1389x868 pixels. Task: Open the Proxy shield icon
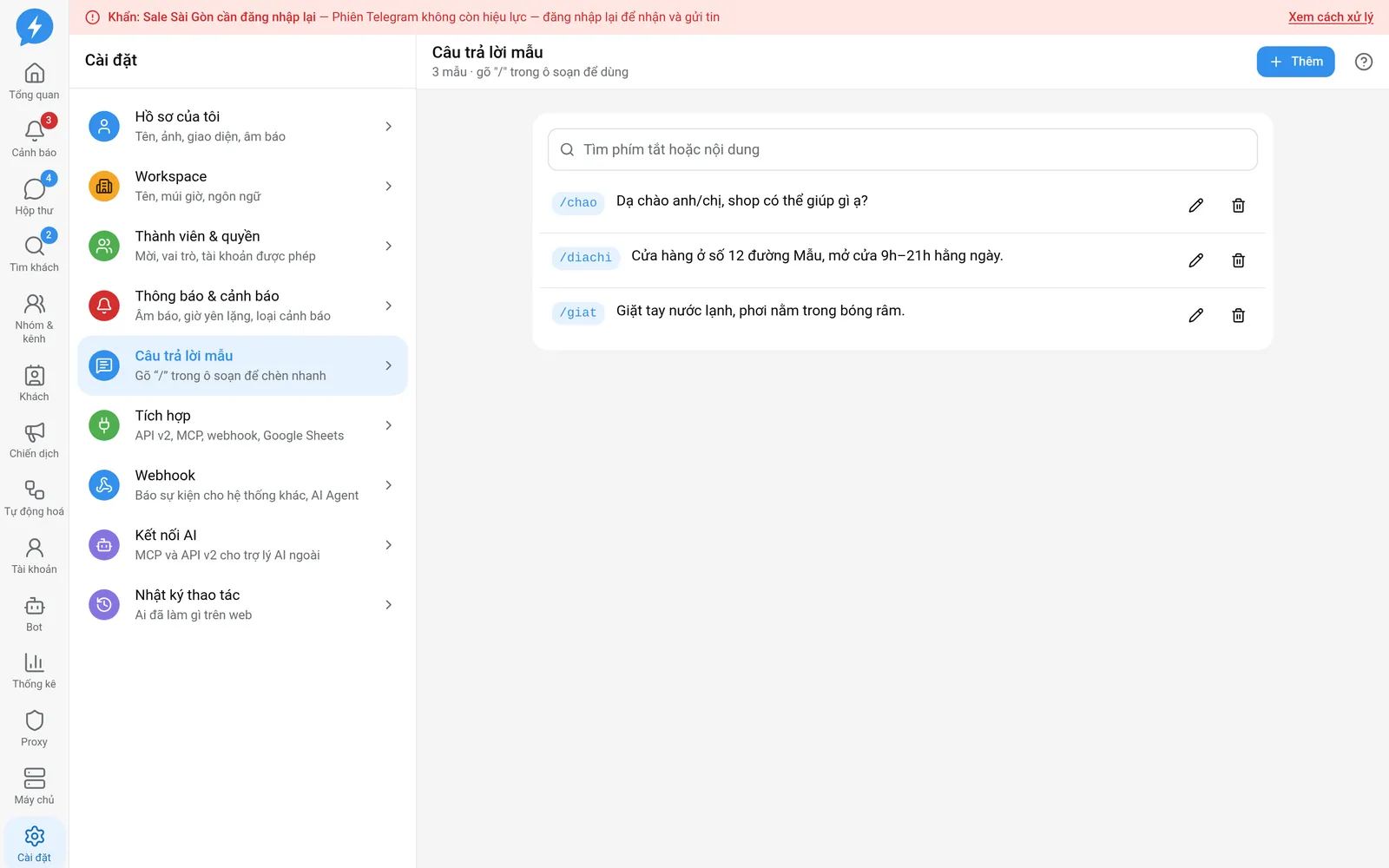(35, 720)
